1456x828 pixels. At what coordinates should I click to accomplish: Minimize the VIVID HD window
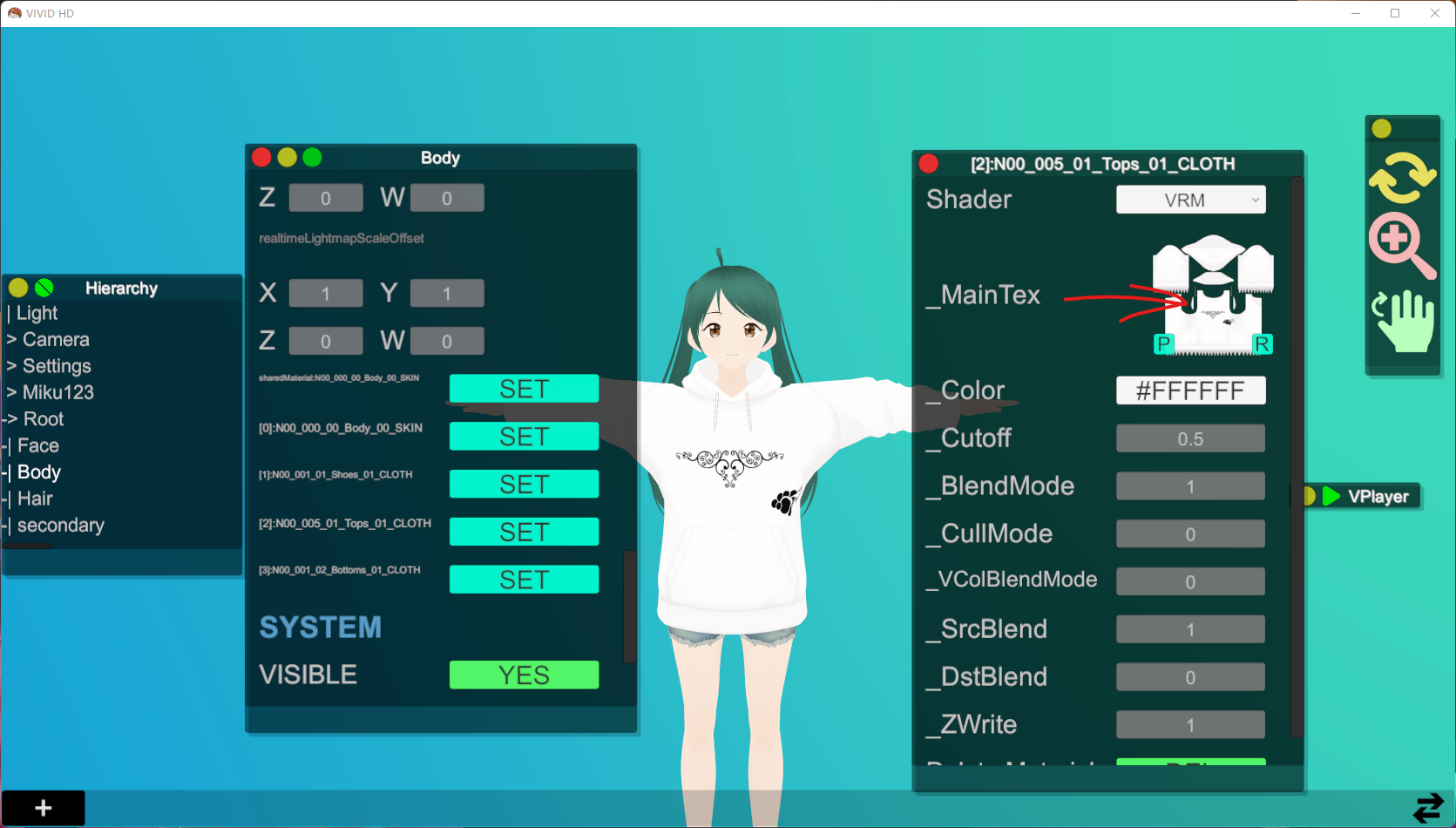[x=1356, y=13]
